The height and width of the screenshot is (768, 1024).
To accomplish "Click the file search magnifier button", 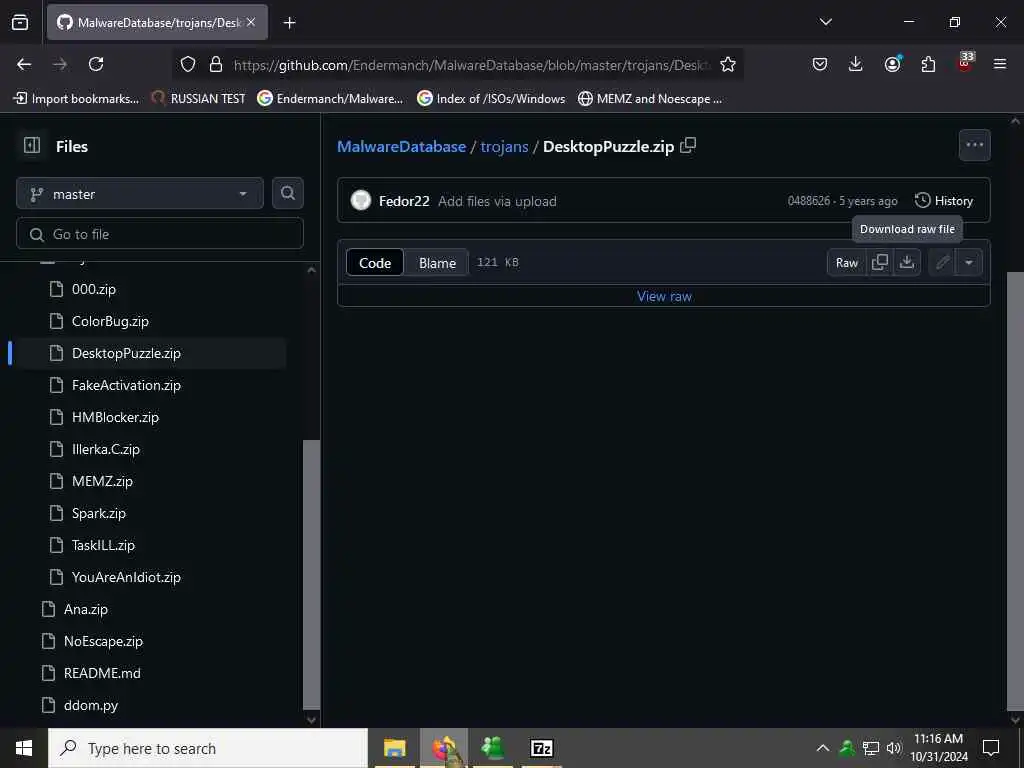I will 288,193.
